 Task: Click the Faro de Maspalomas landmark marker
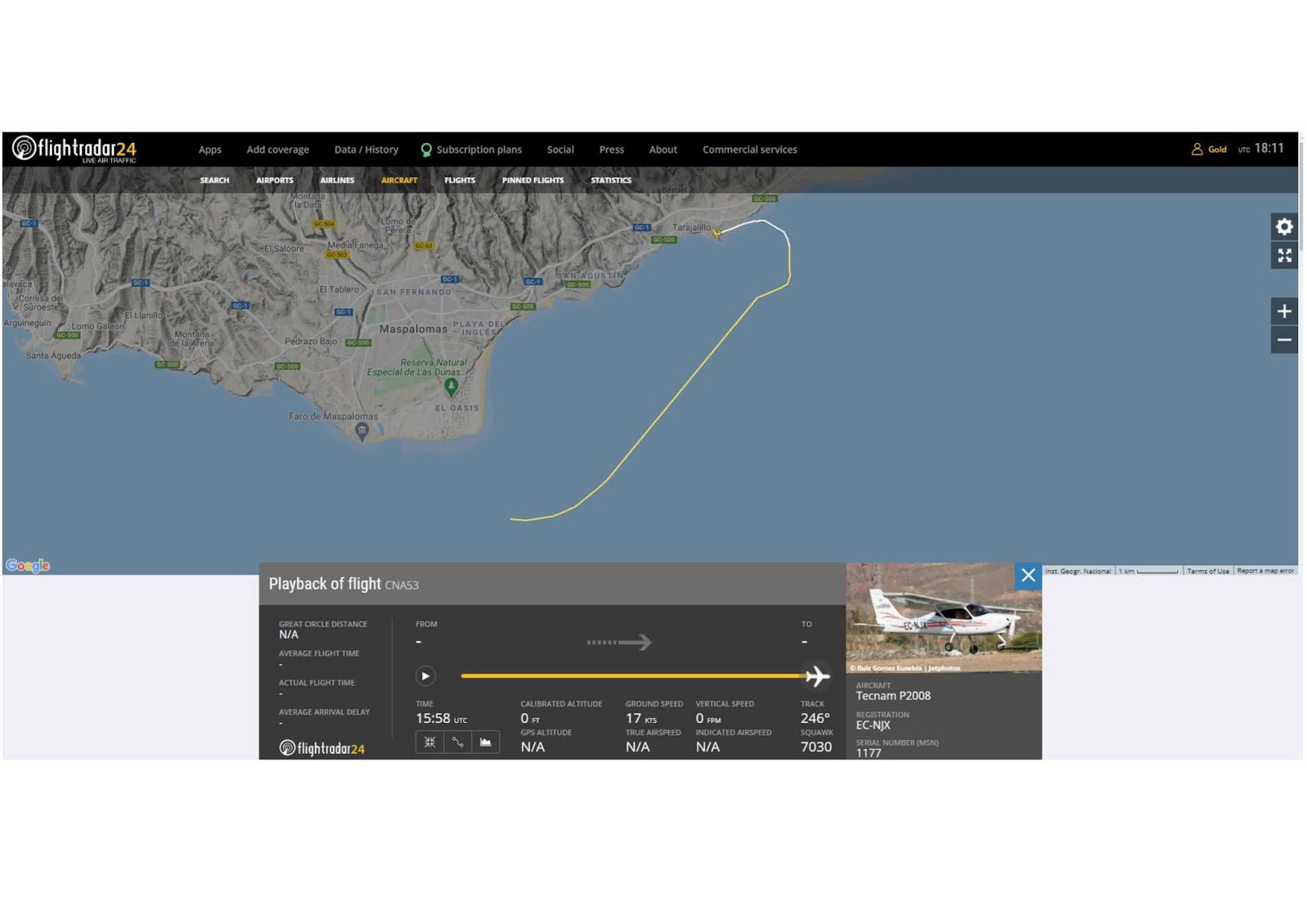coord(362,431)
